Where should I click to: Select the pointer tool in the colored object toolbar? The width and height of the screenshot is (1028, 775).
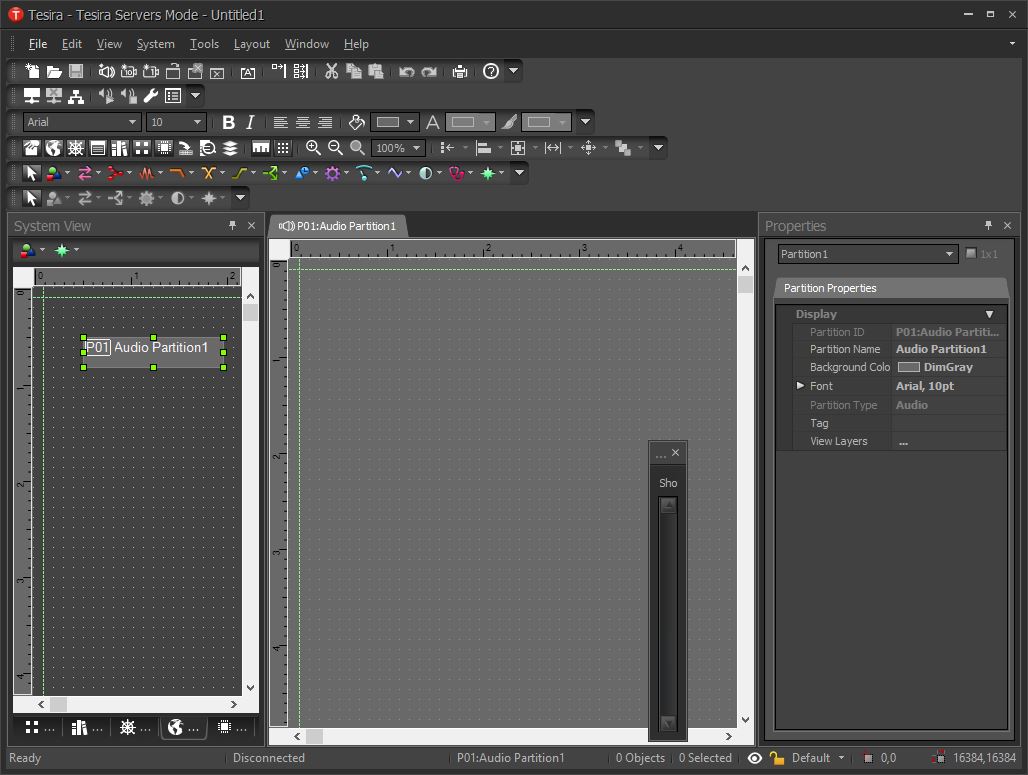click(x=31, y=172)
